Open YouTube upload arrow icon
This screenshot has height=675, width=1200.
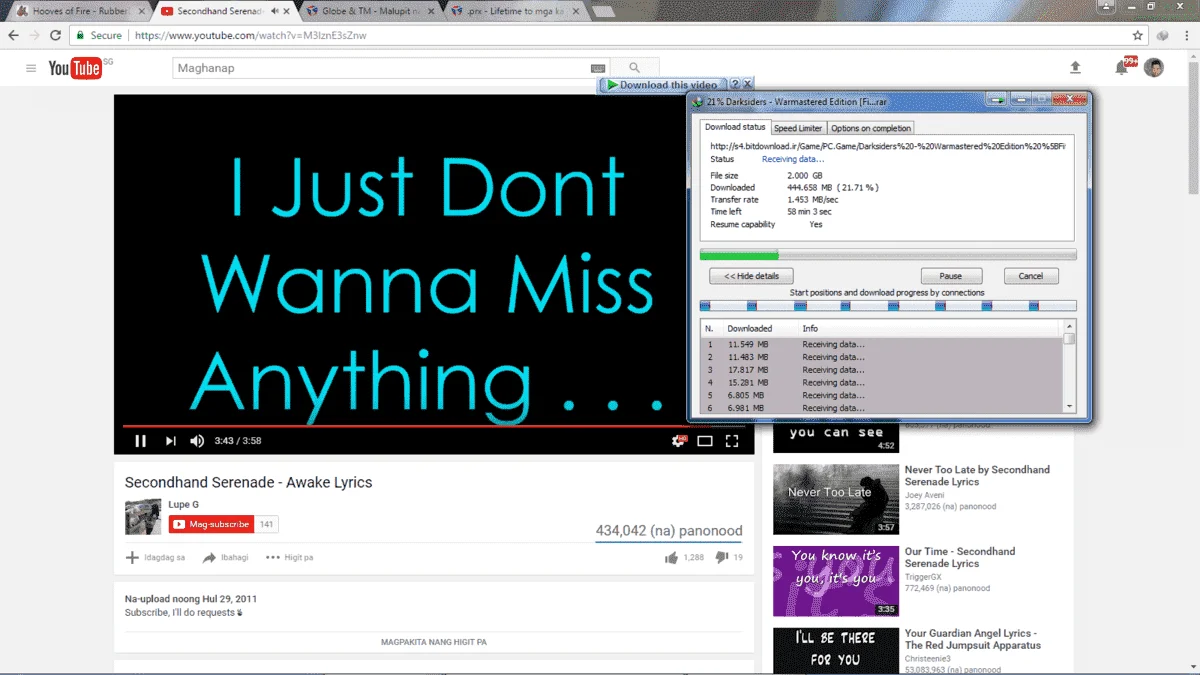(x=1075, y=68)
